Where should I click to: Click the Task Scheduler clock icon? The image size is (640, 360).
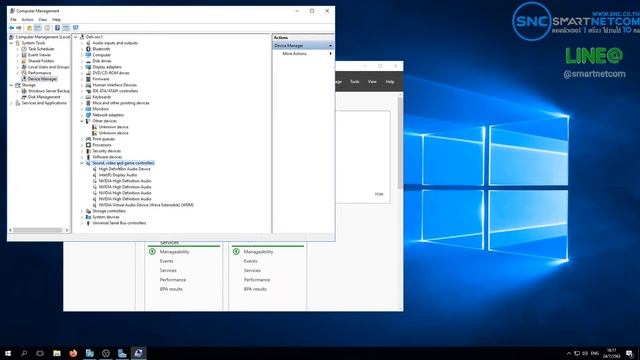[24, 49]
